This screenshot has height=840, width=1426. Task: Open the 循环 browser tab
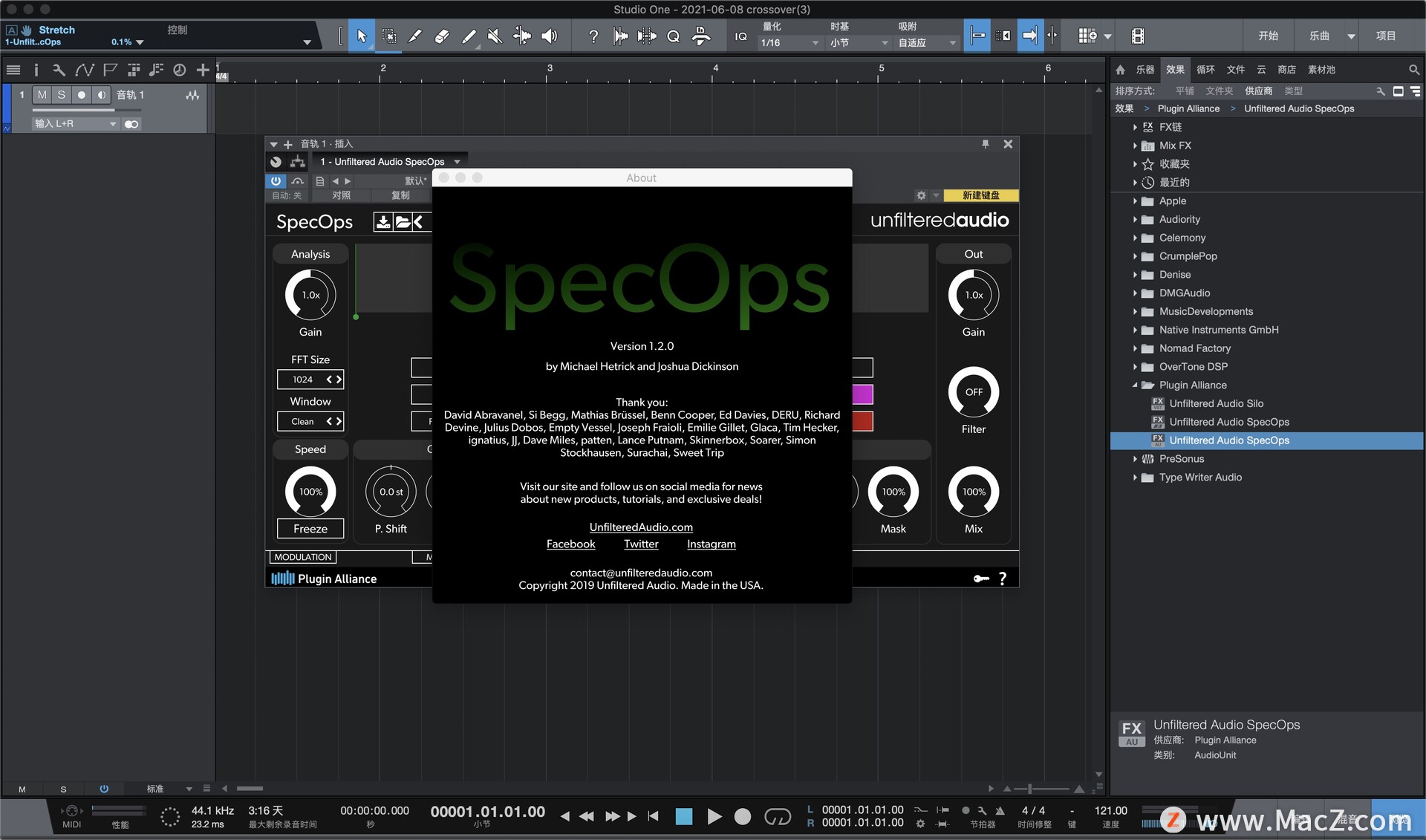(1205, 70)
